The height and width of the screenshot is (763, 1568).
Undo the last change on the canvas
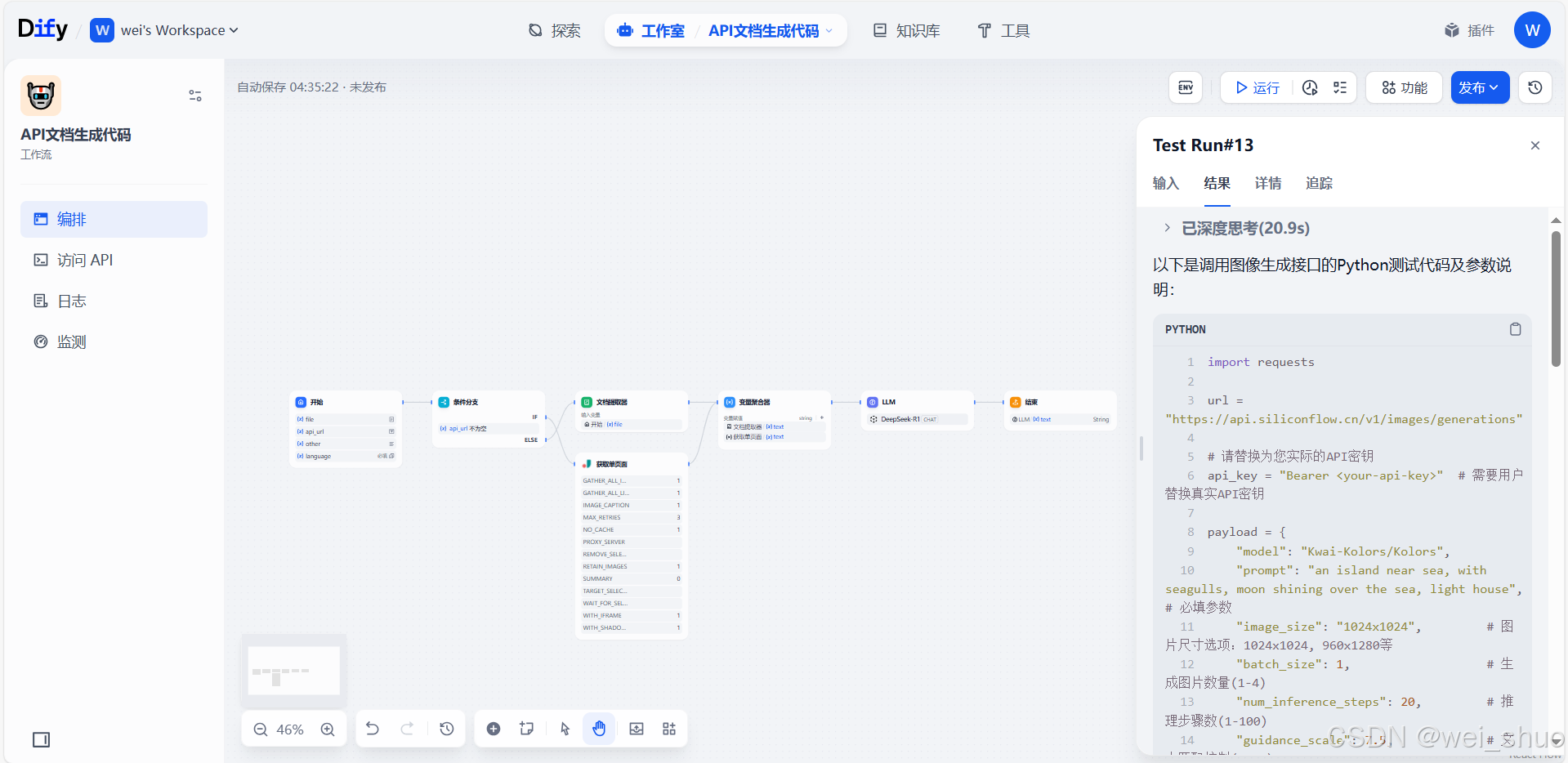pyautogui.click(x=372, y=728)
